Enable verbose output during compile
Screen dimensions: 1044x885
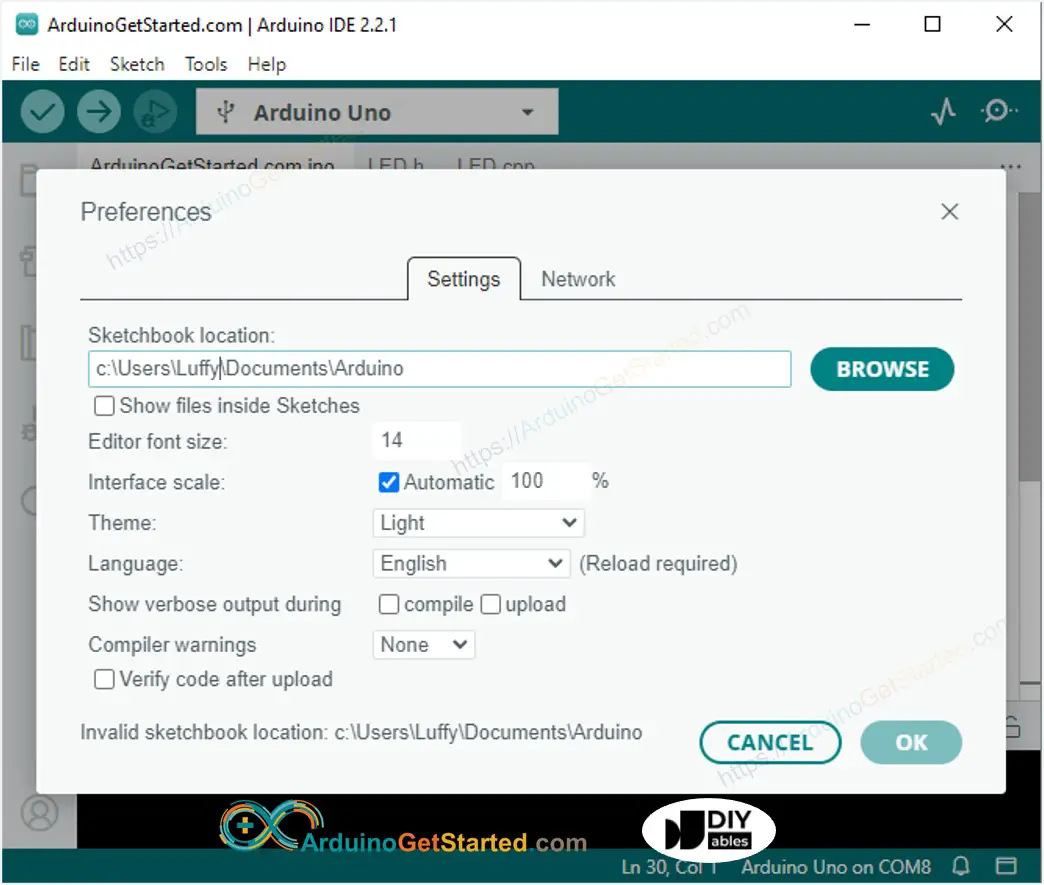389,604
